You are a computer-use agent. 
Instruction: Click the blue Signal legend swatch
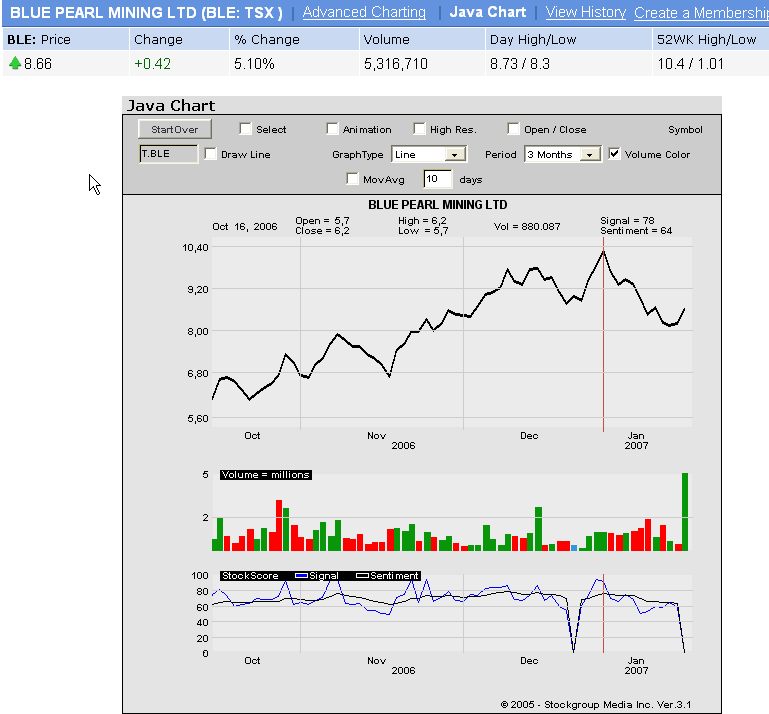click(301, 576)
